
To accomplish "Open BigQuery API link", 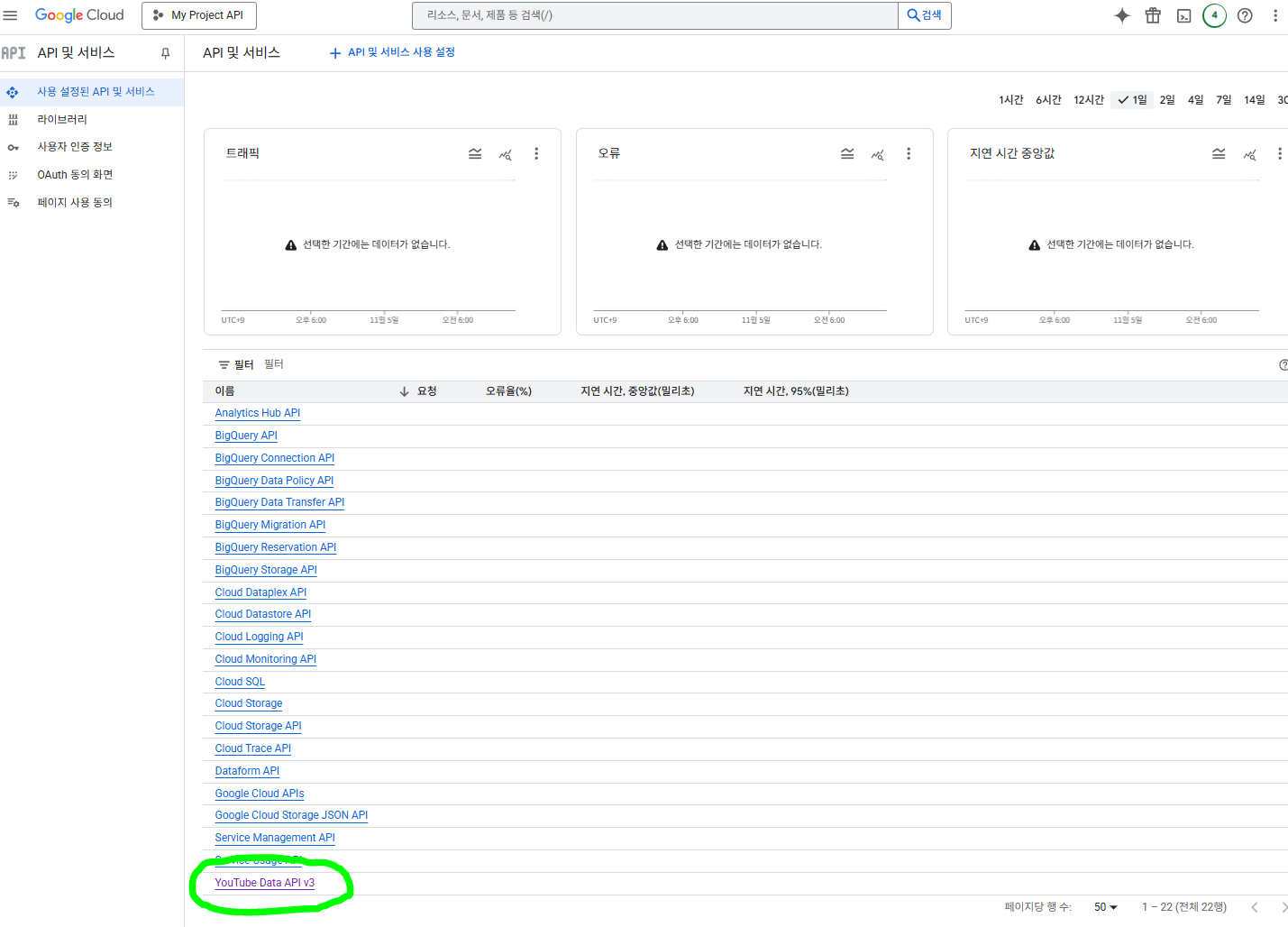I will coord(246,436).
